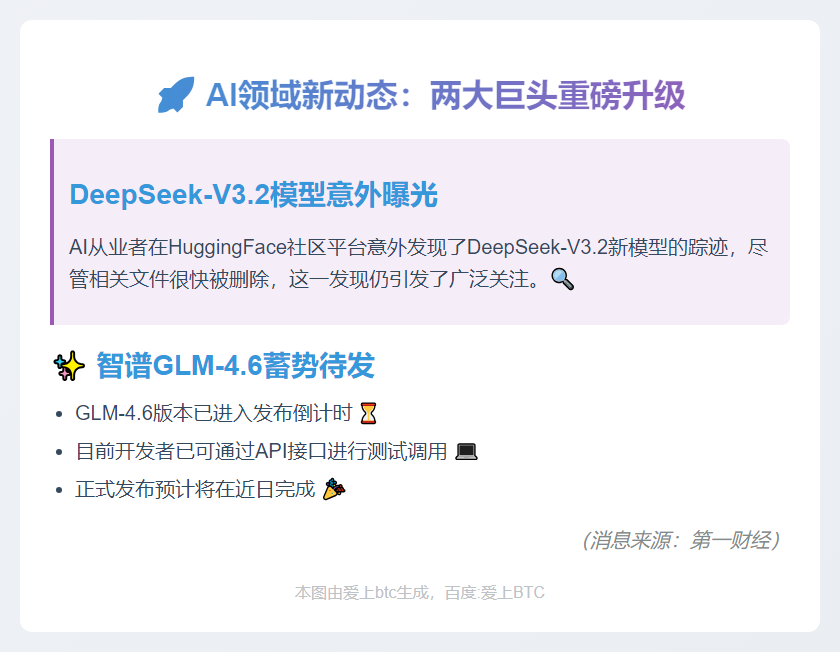Click the bullet 正式发布预计将在近日完成
The height and width of the screenshot is (652, 840).
click(x=195, y=489)
